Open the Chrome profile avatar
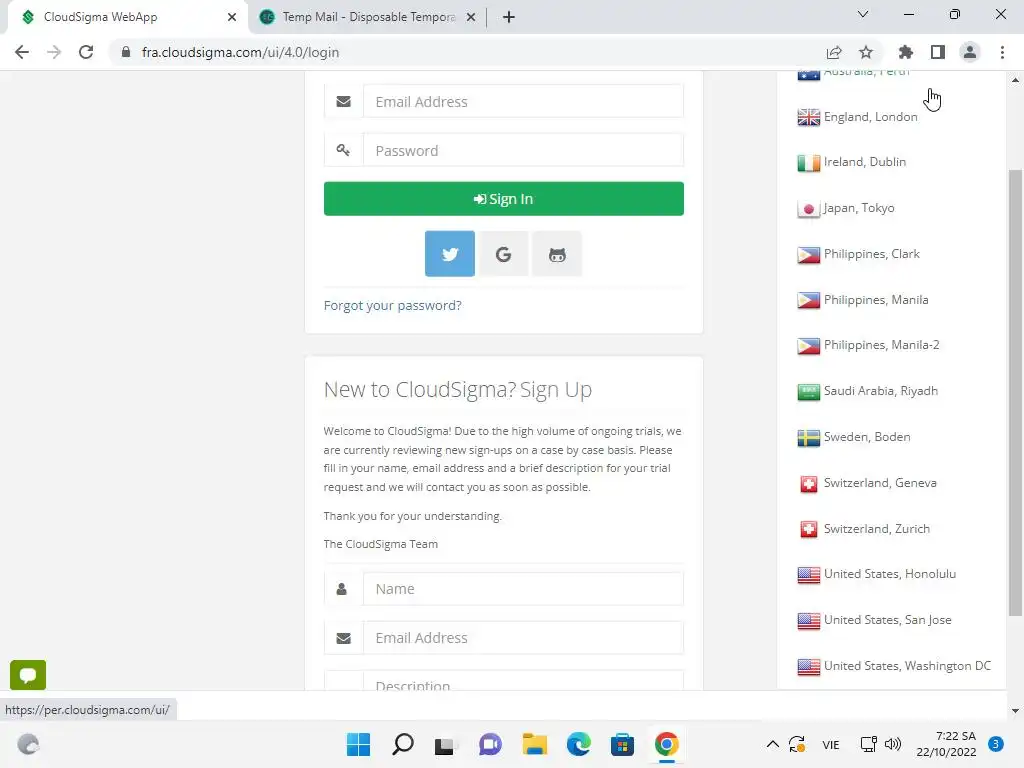This screenshot has height=768, width=1024. [970, 52]
